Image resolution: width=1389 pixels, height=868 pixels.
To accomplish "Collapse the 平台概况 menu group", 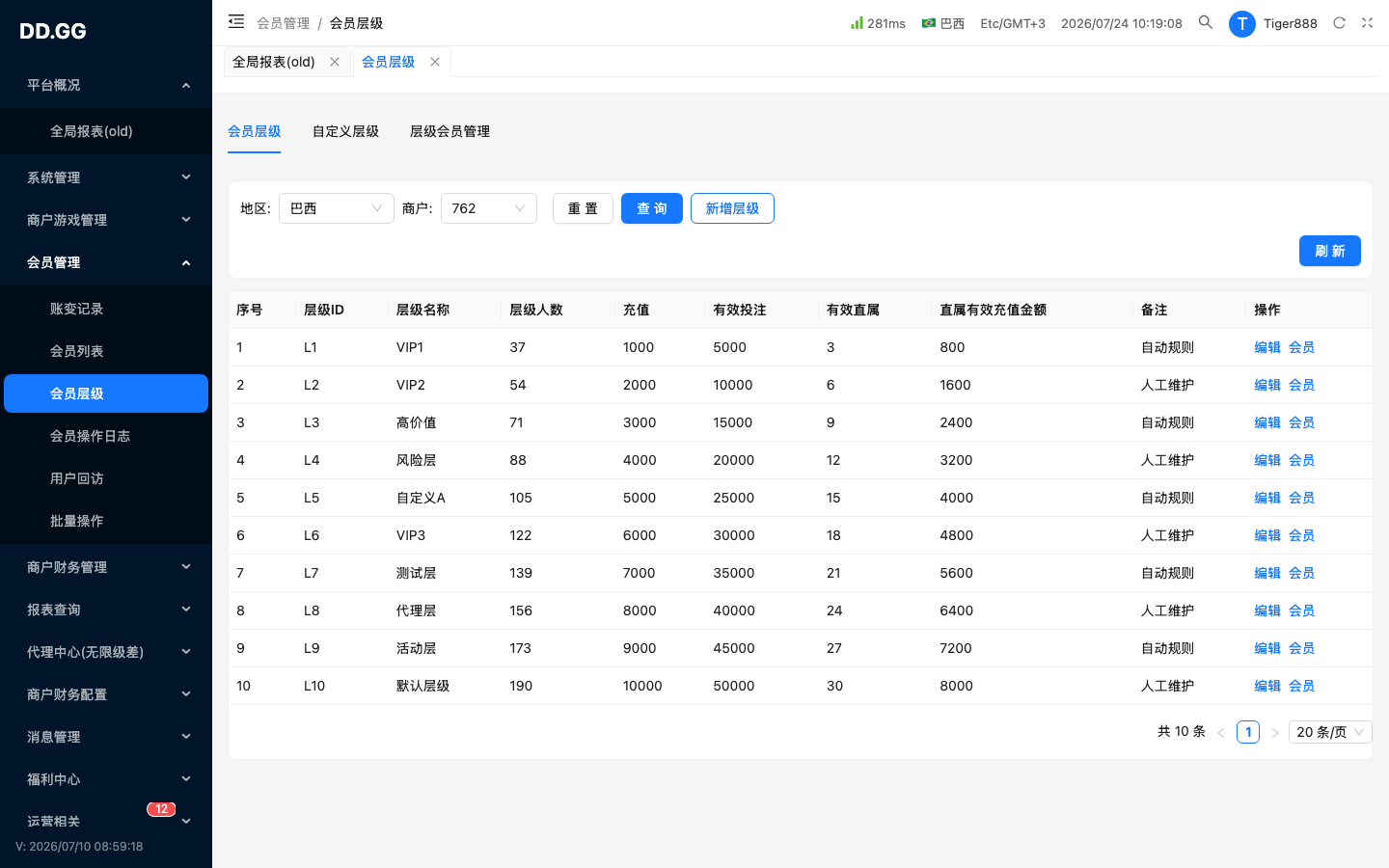I will pyautogui.click(x=106, y=85).
